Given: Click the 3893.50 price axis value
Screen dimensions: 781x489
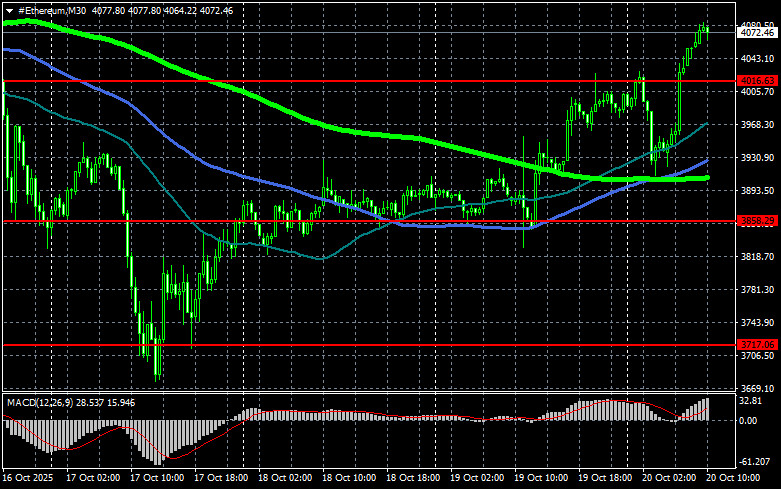Looking at the screenshot, I should 757,191.
